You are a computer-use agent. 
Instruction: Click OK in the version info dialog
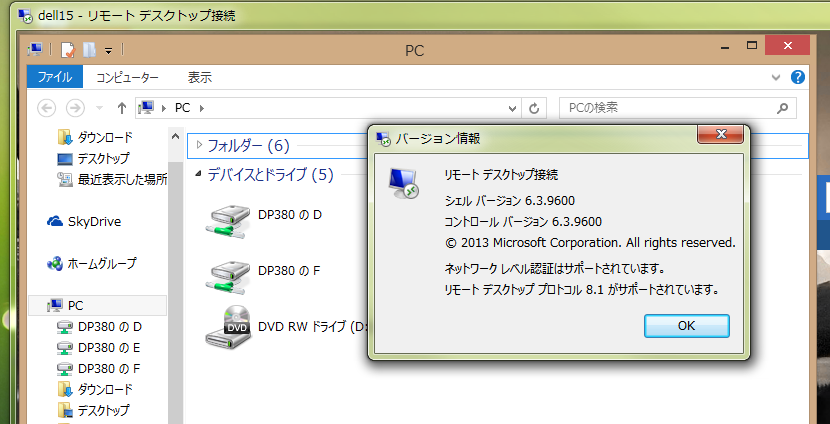click(x=687, y=326)
